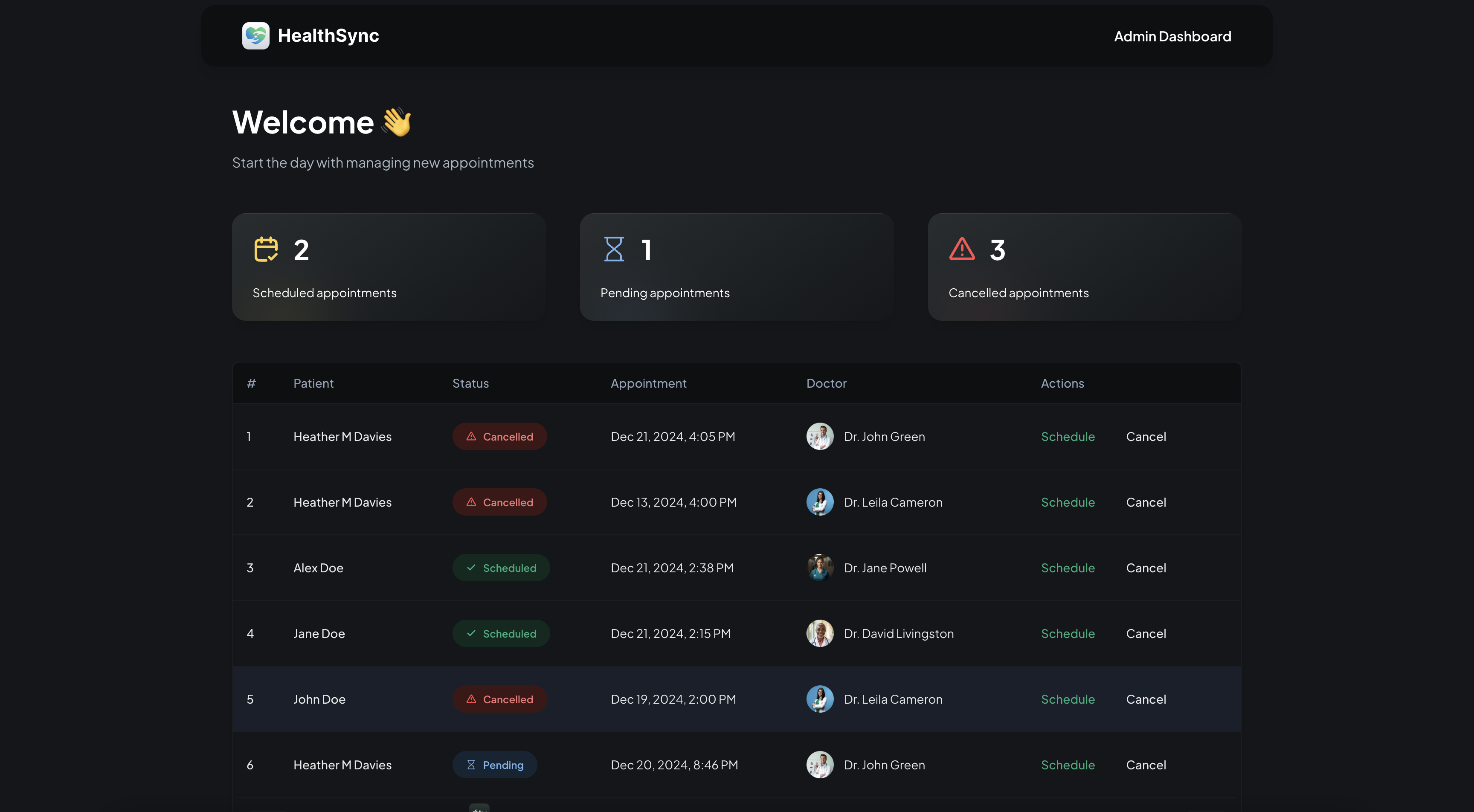Click patient name Alex Doe

[x=318, y=568]
